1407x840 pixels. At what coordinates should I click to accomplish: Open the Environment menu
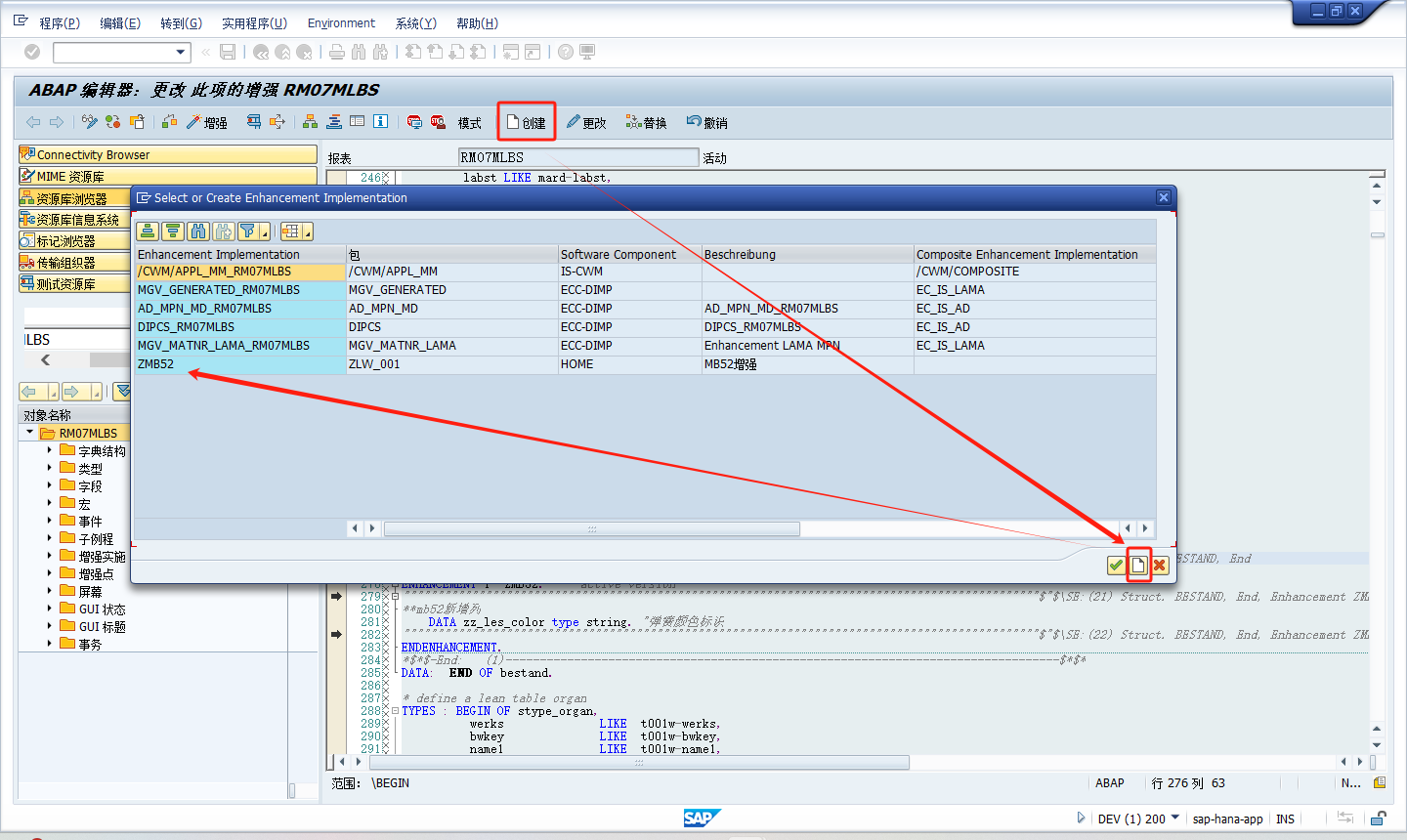point(341,22)
